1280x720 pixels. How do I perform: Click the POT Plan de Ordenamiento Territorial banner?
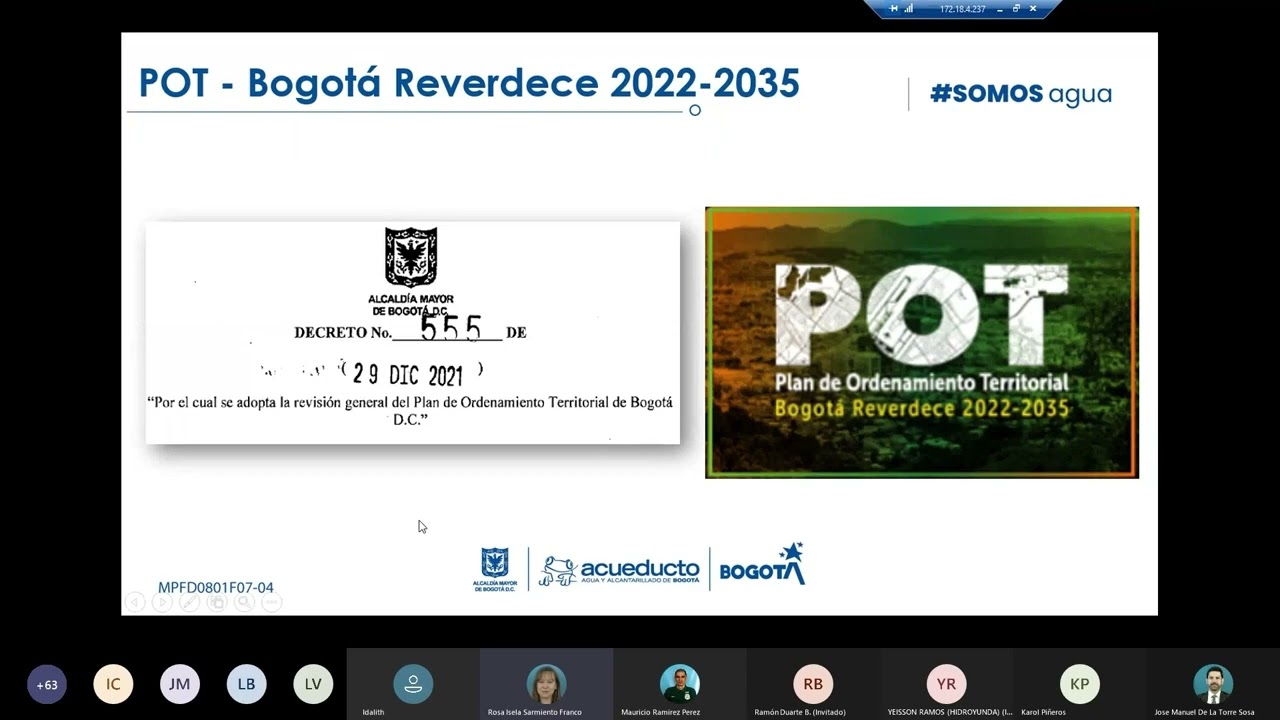922,343
